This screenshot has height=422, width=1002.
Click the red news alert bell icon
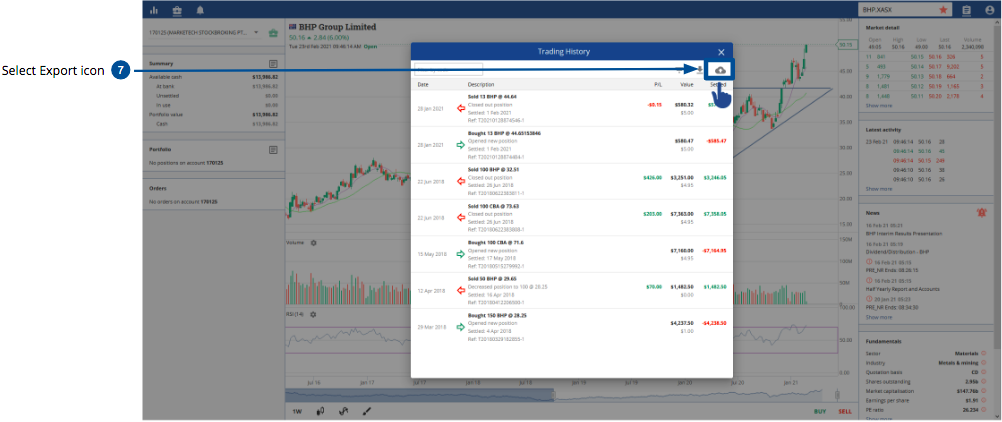[982, 213]
